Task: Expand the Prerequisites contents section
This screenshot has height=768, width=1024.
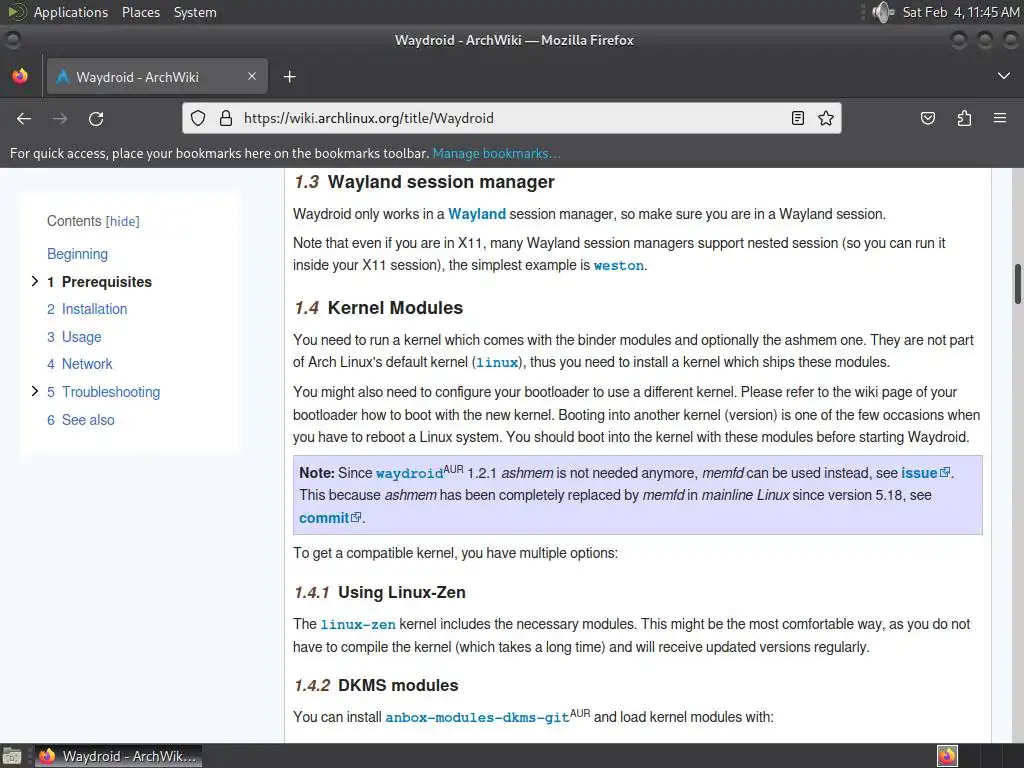Action: coord(35,281)
